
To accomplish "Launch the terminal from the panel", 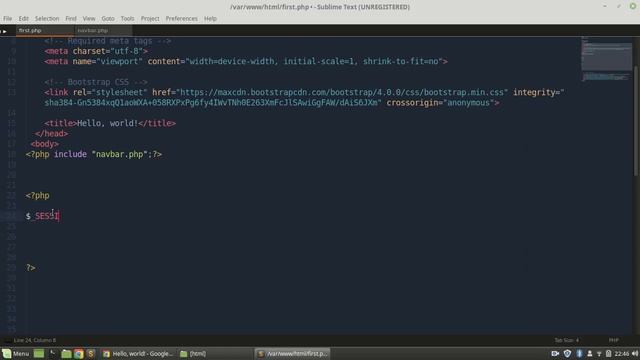I will pyautogui.click(x=52, y=353).
